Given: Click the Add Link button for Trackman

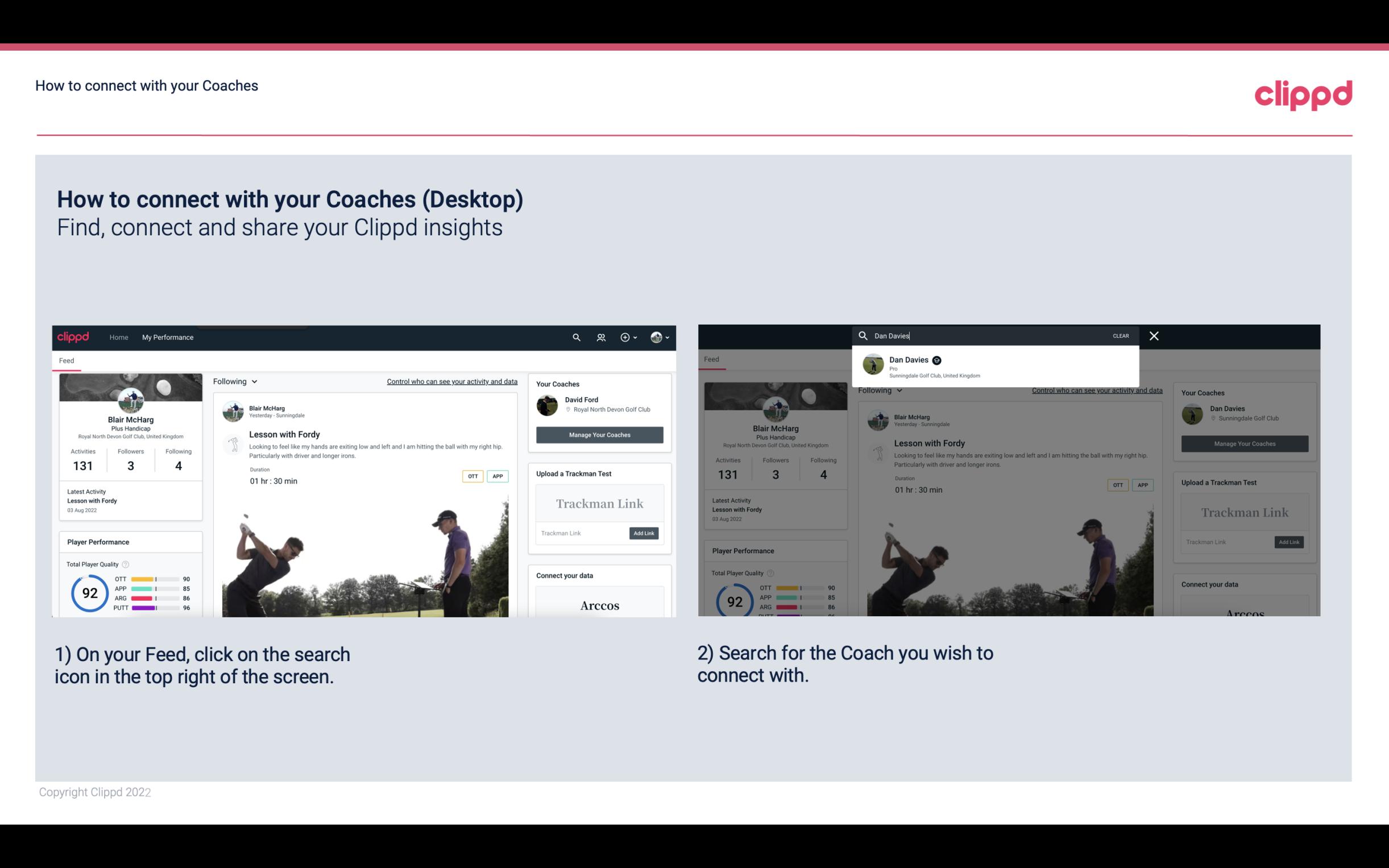Looking at the screenshot, I should [x=643, y=533].
